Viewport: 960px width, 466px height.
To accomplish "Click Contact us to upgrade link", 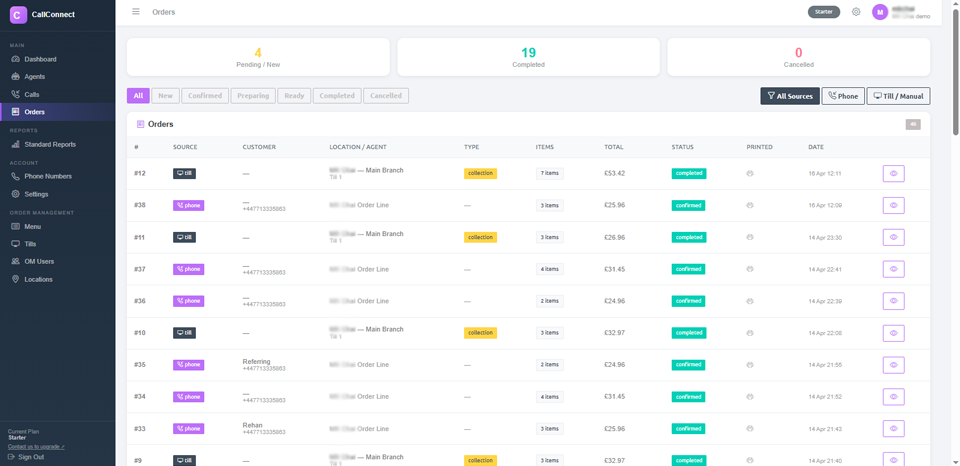I will point(36,447).
